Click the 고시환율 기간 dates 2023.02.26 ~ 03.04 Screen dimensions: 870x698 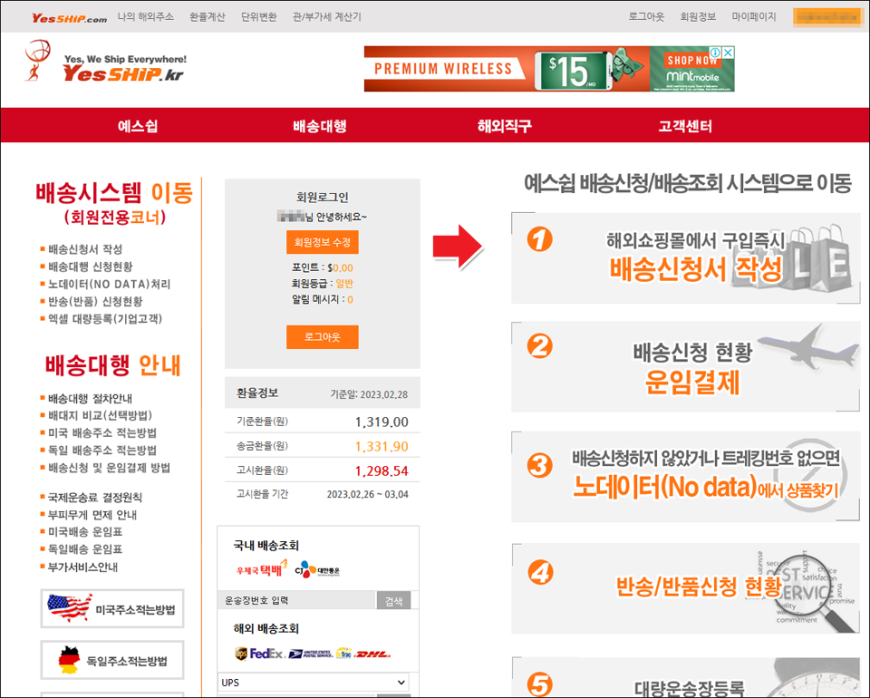coord(367,494)
